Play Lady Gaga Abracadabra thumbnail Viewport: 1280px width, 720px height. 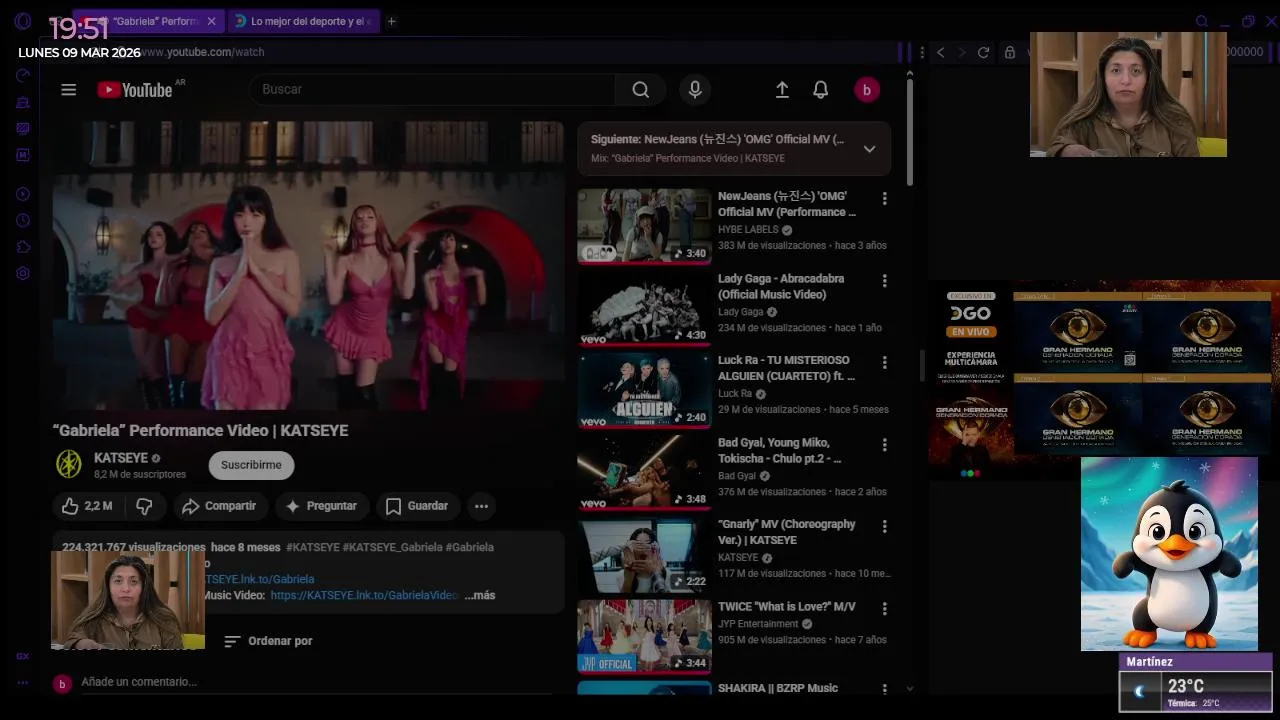(x=644, y=308)
